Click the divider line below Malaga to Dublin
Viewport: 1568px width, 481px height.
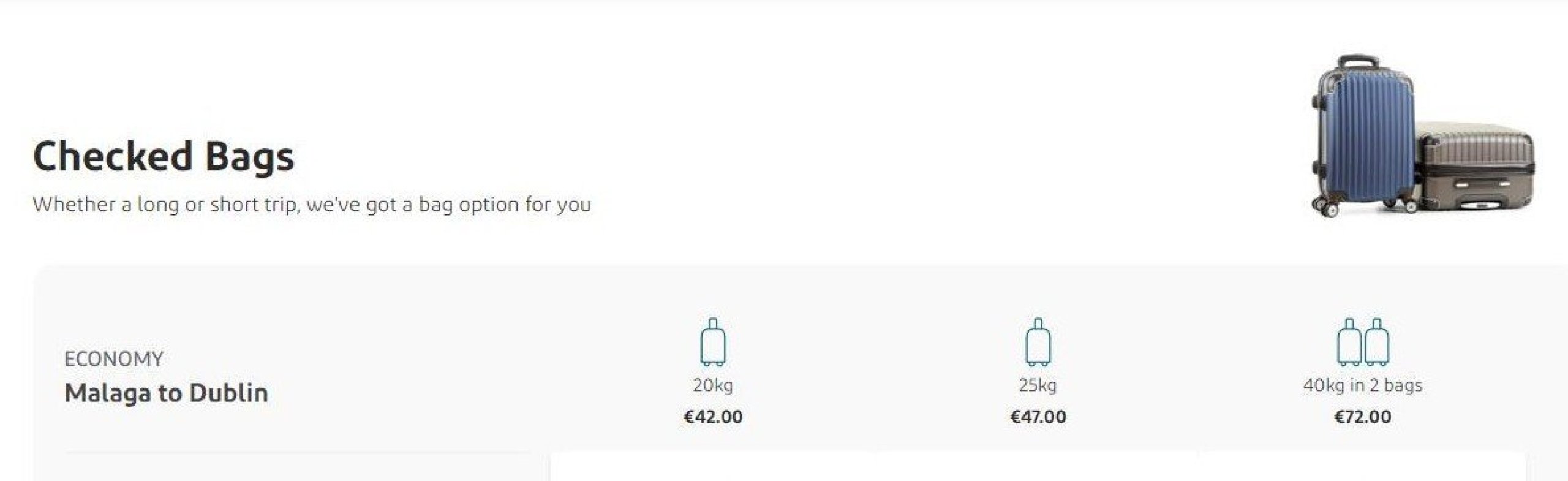pos(298,453)
